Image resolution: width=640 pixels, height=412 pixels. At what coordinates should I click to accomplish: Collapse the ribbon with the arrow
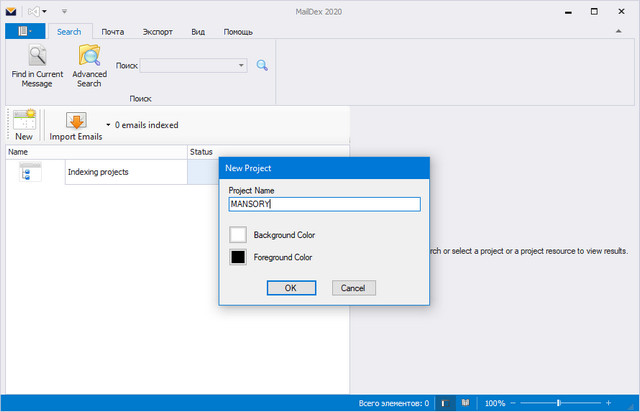tap(630, 32)
